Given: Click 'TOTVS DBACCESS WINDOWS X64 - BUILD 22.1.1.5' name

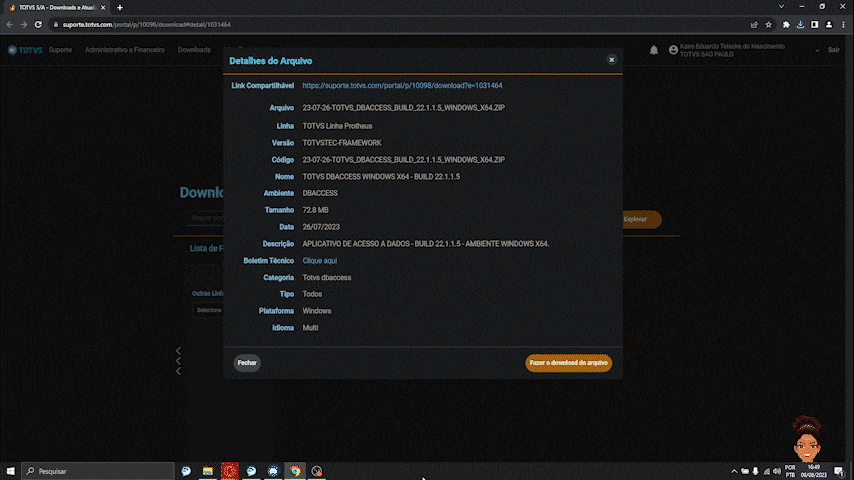Looking at the screenshot, I should [381, 177].
